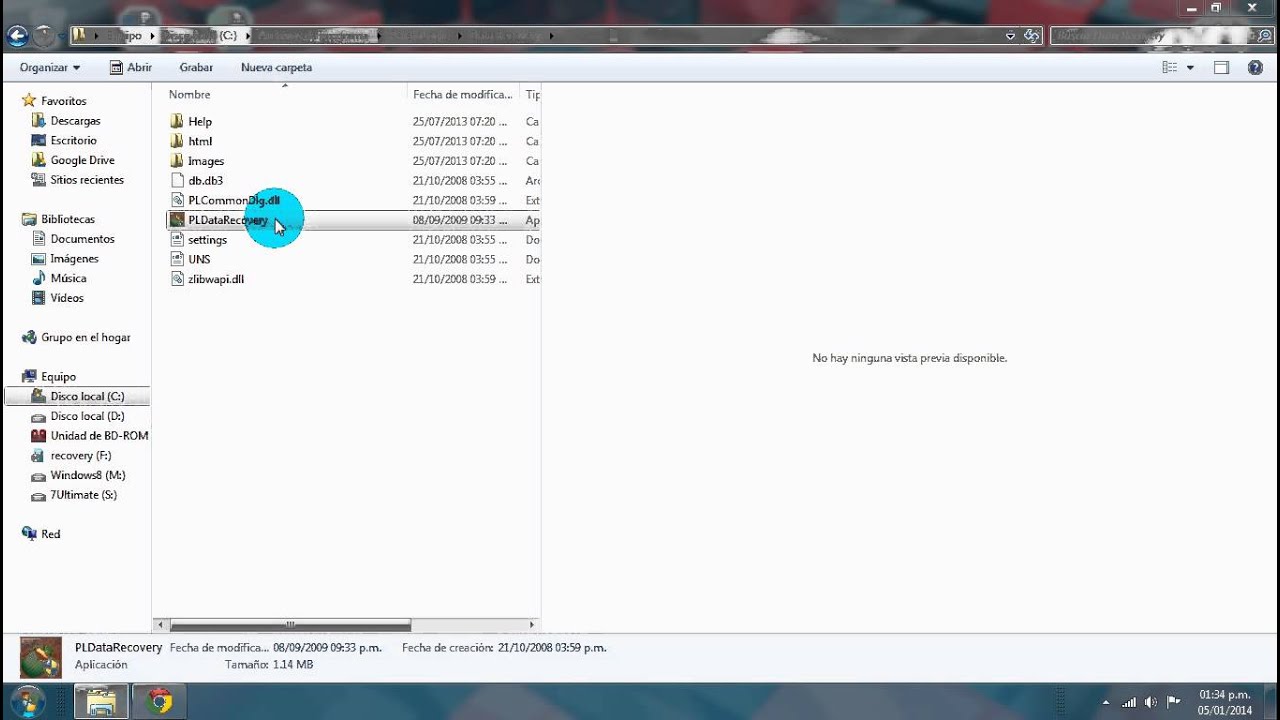Open the Action Center flag icon
The height and width of the screenshot is (720, 1280).
[1174, 701]
